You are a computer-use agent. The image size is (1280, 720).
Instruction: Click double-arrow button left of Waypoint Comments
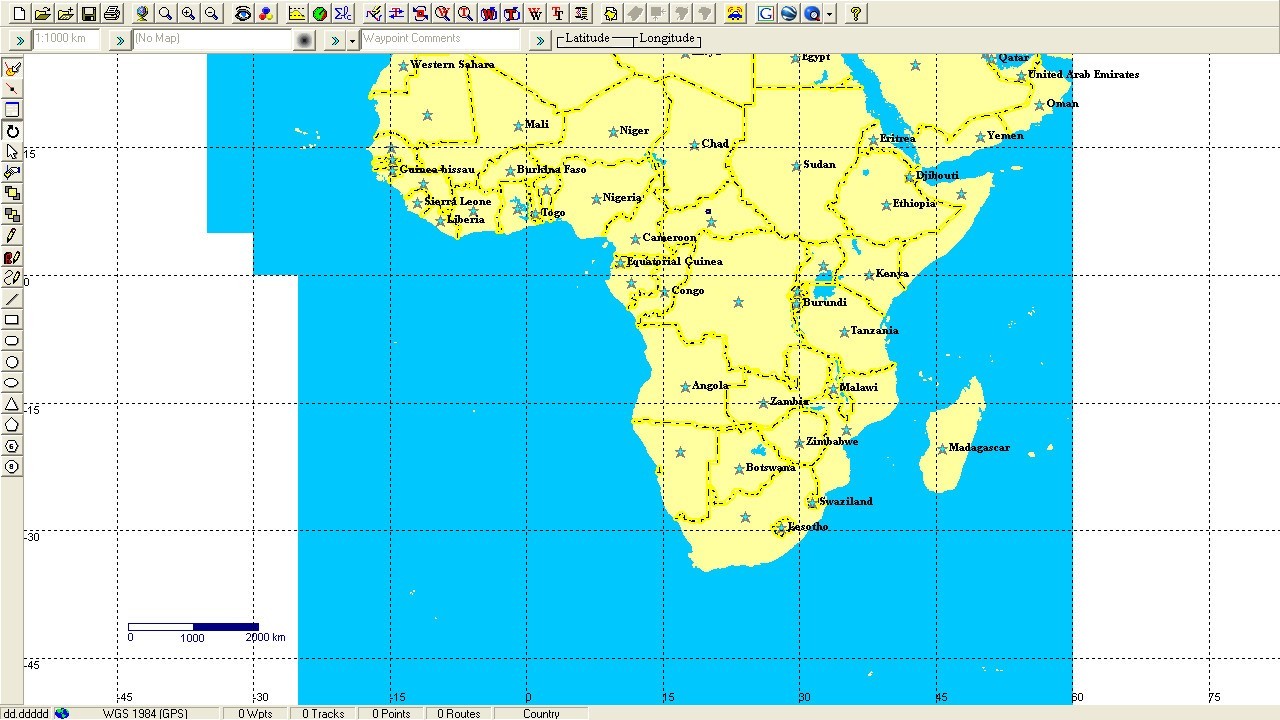tap(335, 40)
